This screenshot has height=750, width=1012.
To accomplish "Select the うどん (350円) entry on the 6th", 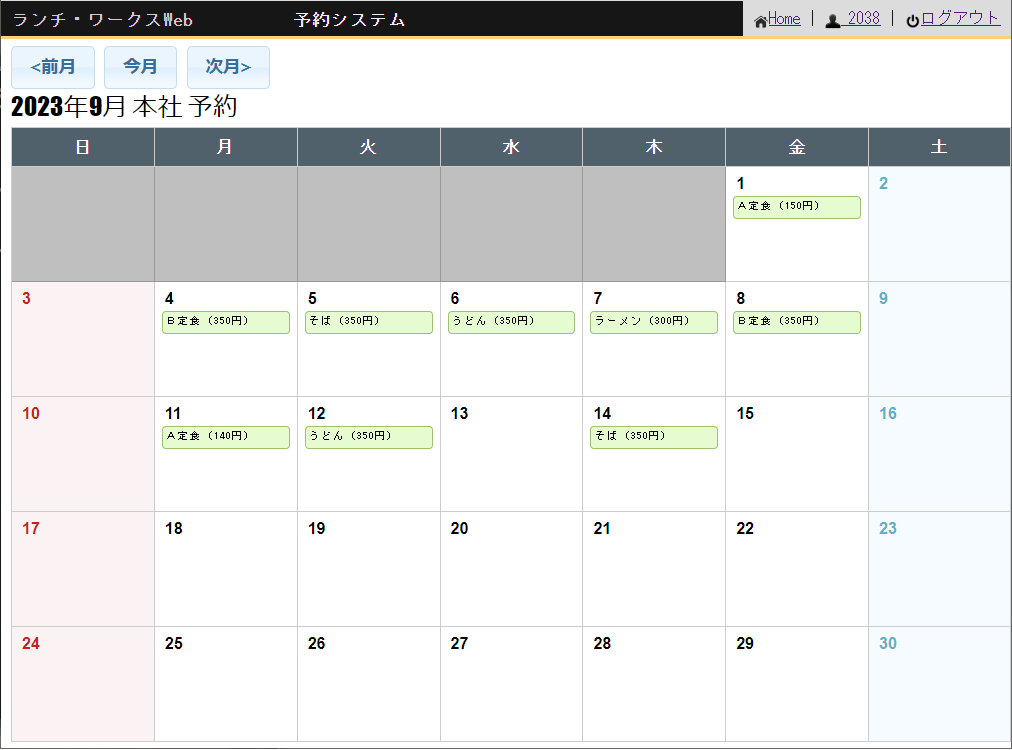I will pyautogui.click(x=511, y=322).
